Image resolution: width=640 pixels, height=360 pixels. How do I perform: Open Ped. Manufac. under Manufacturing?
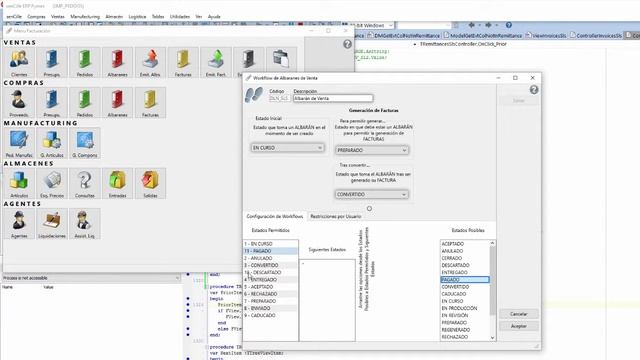click(x=19, y=143)
